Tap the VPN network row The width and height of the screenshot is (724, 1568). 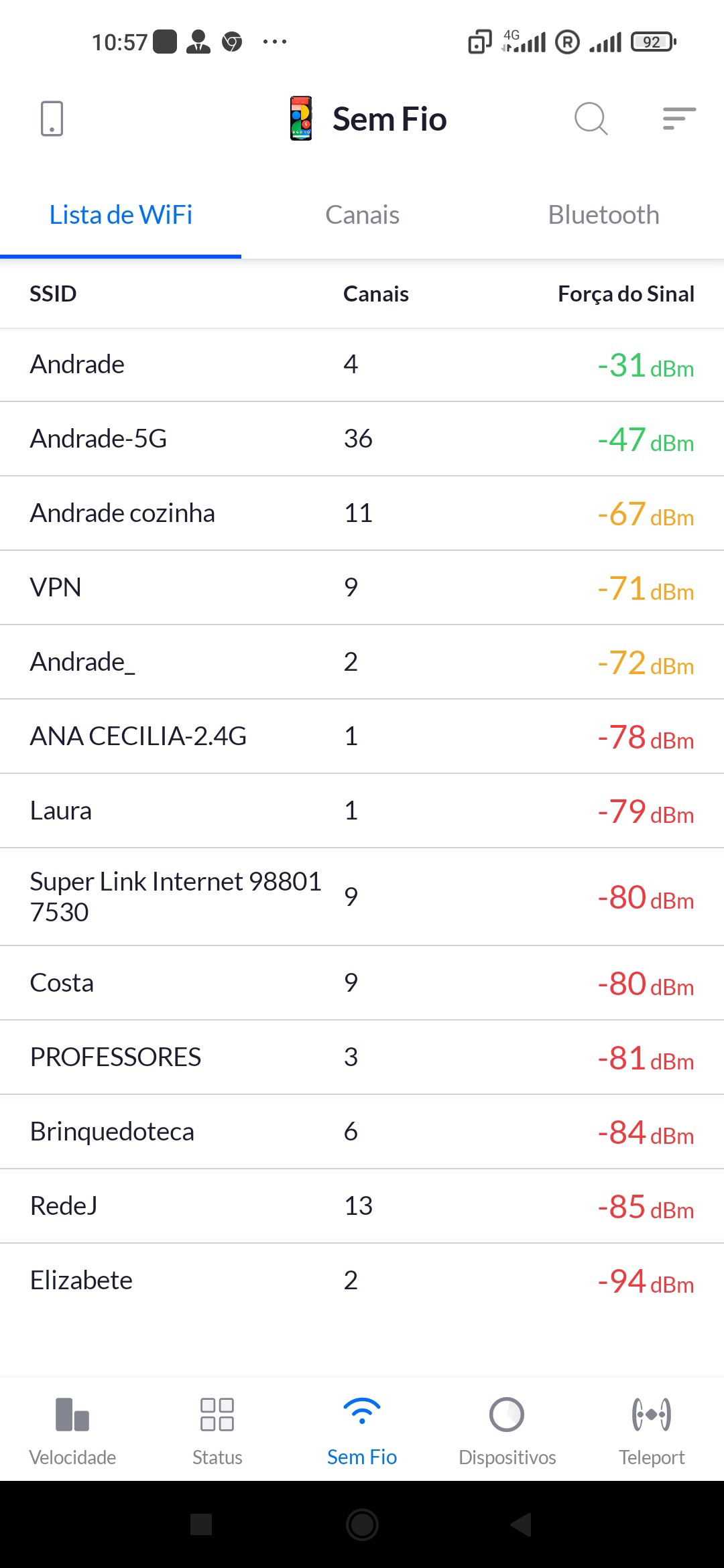(x=362, y=588)
